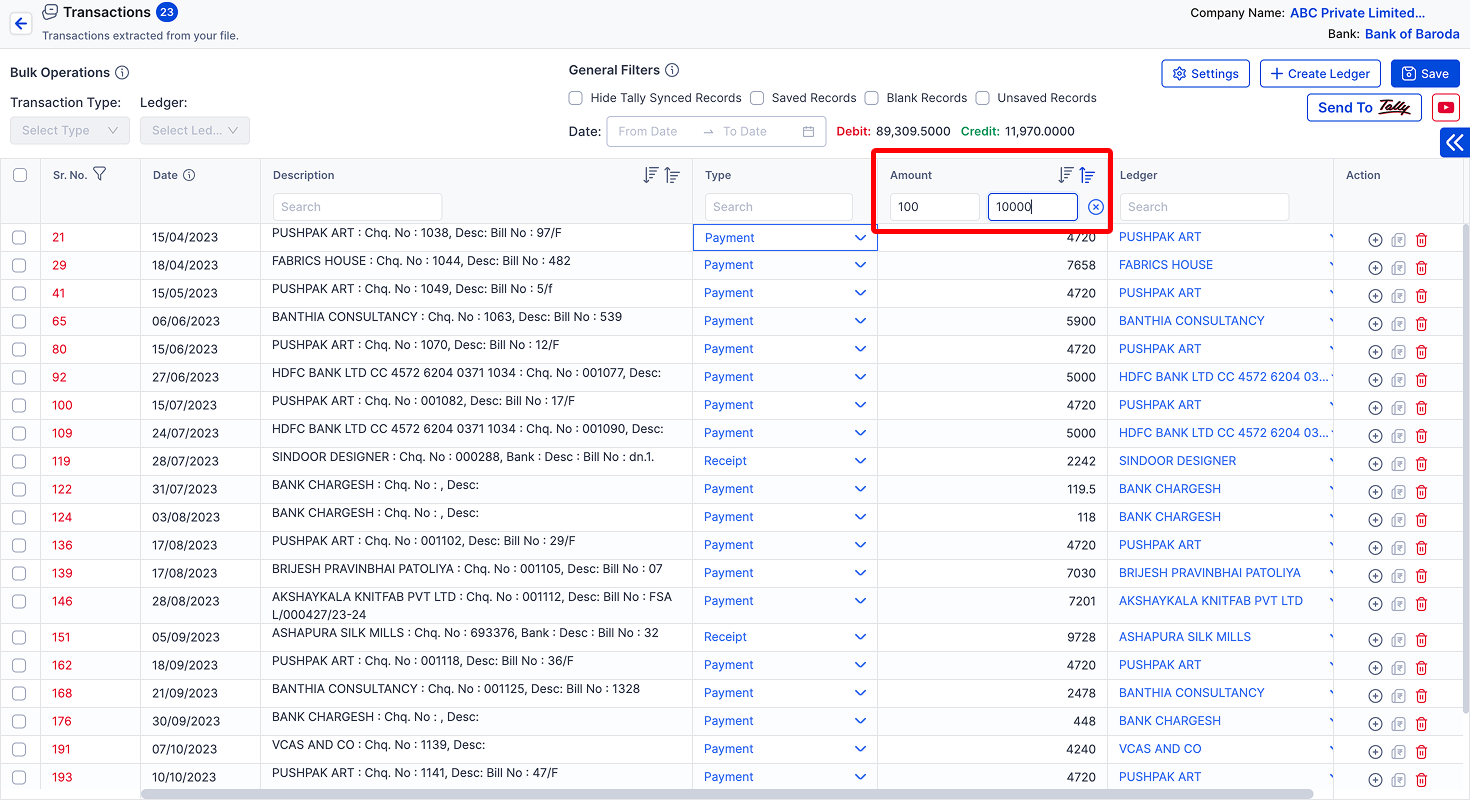Open Type dropdown for ASHAPURA SILK MILLS
The width and height of the screenshot is (1470, 800).
click(x=785, y=637)
